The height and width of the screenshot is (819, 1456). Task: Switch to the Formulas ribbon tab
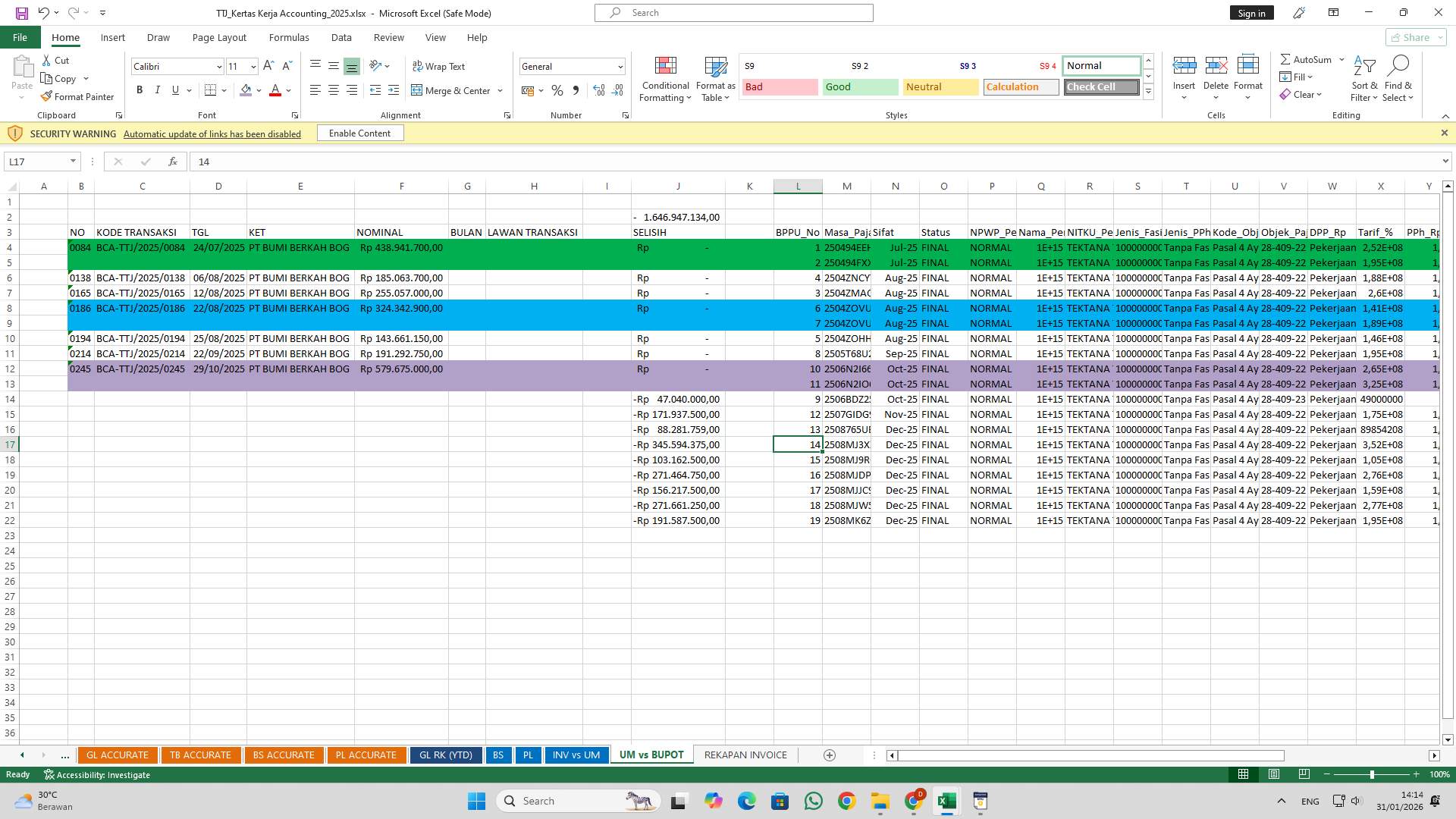(289, 37)
